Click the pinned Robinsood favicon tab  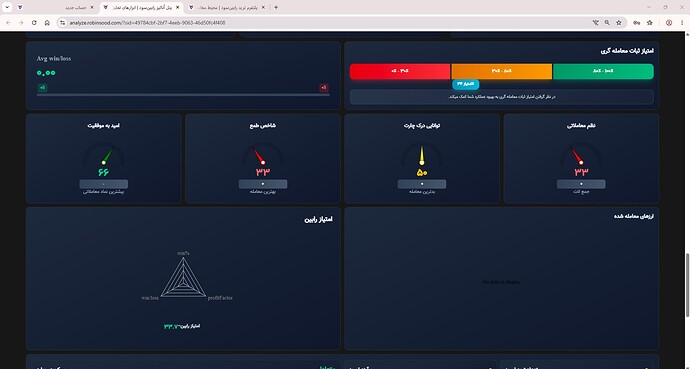tap(20, 7)
